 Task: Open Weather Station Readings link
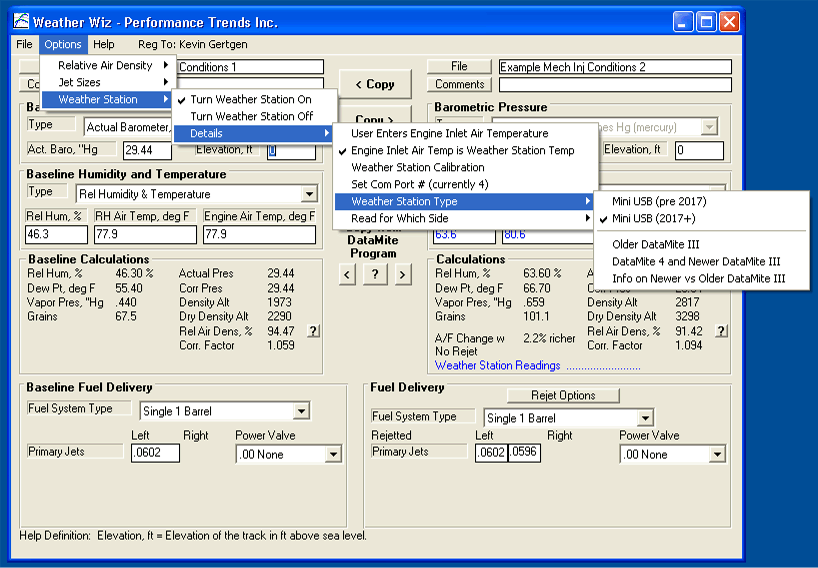pyautogui.click(x=498, y=366)
